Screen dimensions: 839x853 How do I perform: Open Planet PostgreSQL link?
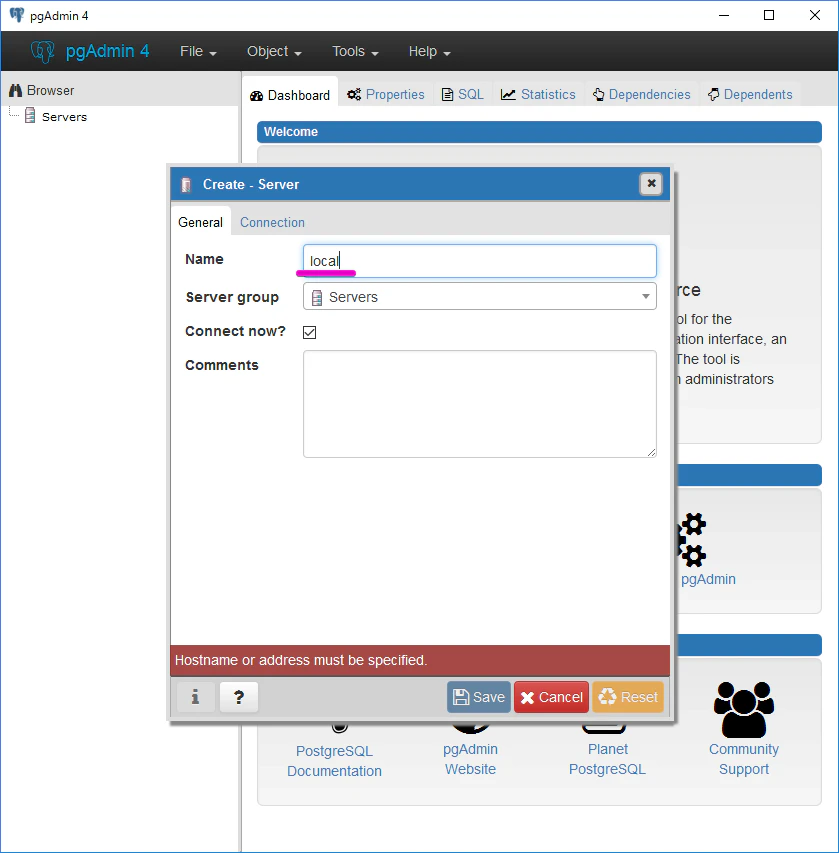[608, 759]
